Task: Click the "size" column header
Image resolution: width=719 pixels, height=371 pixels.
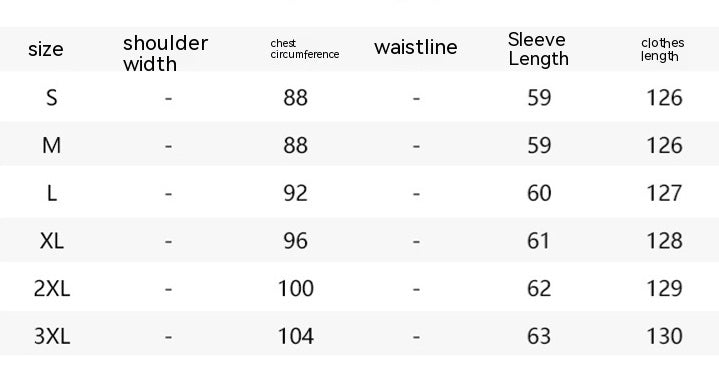Action: [45, 49]
